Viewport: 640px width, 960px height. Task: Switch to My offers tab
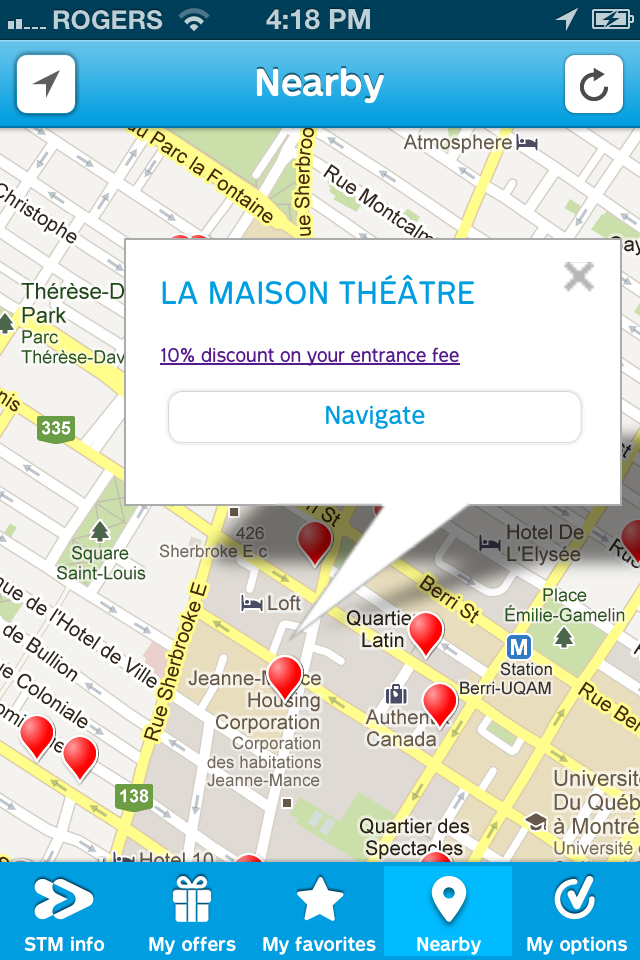[x=192, y=912]
